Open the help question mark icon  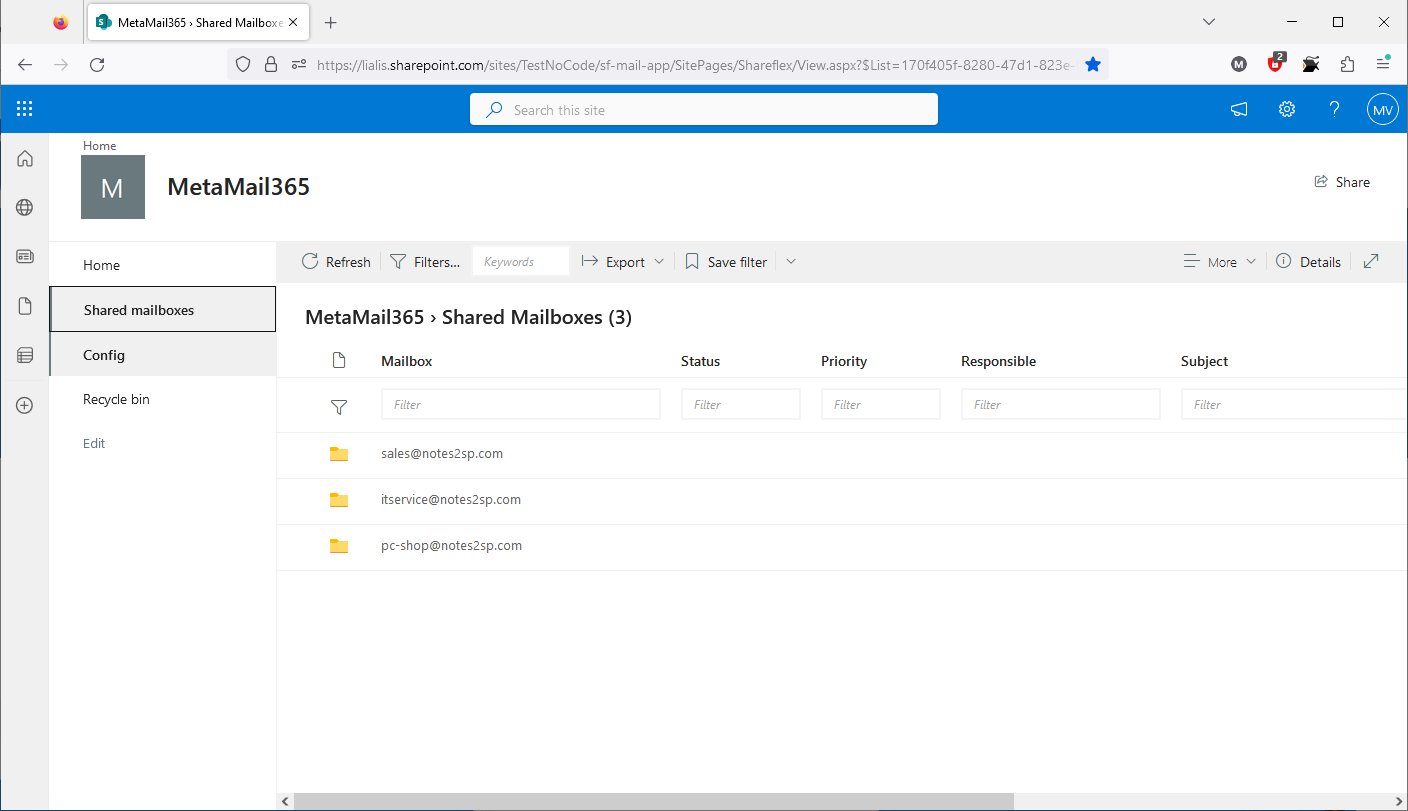point(1334,110)
